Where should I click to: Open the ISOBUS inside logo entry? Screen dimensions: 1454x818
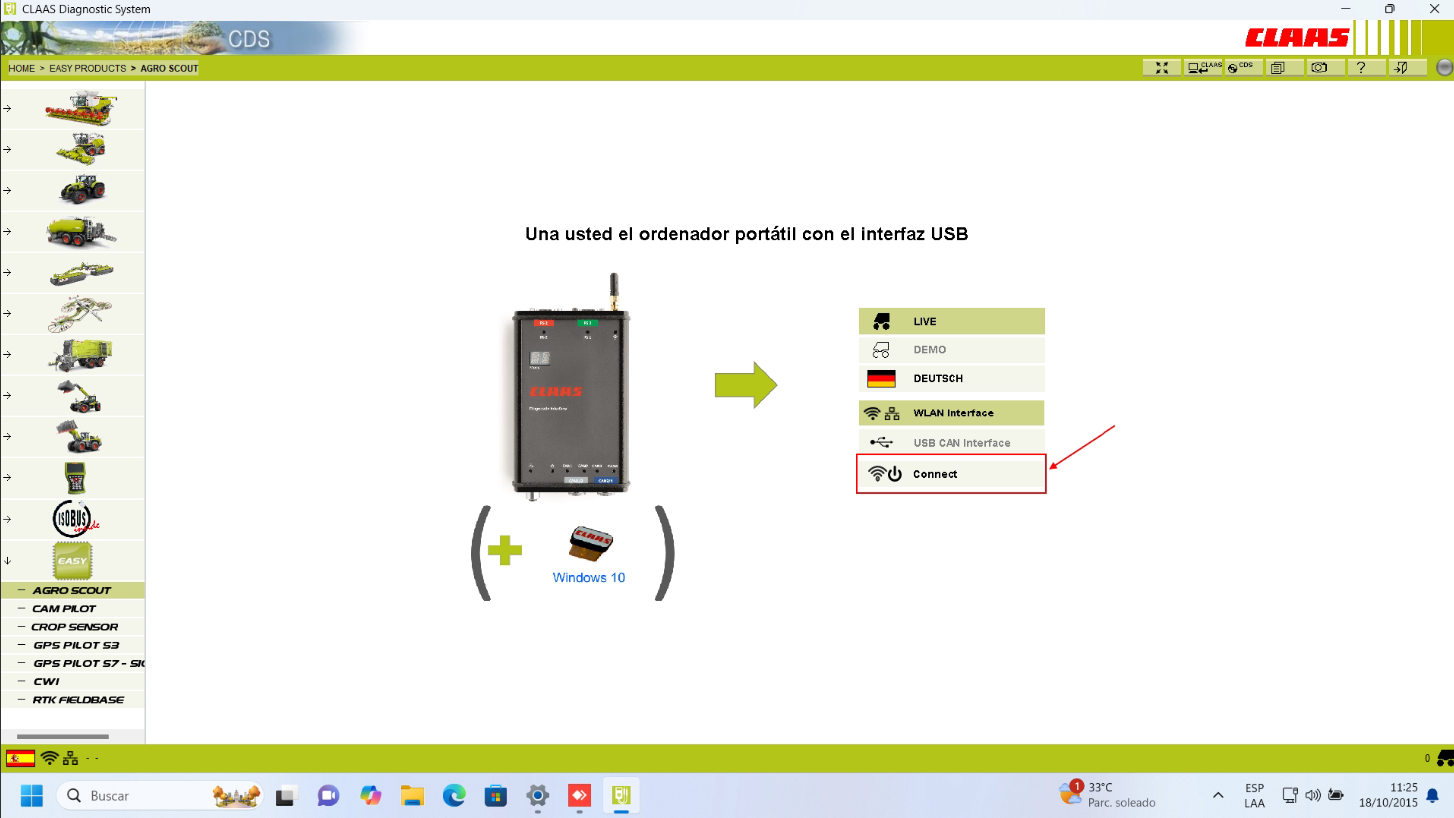(76, 519)
